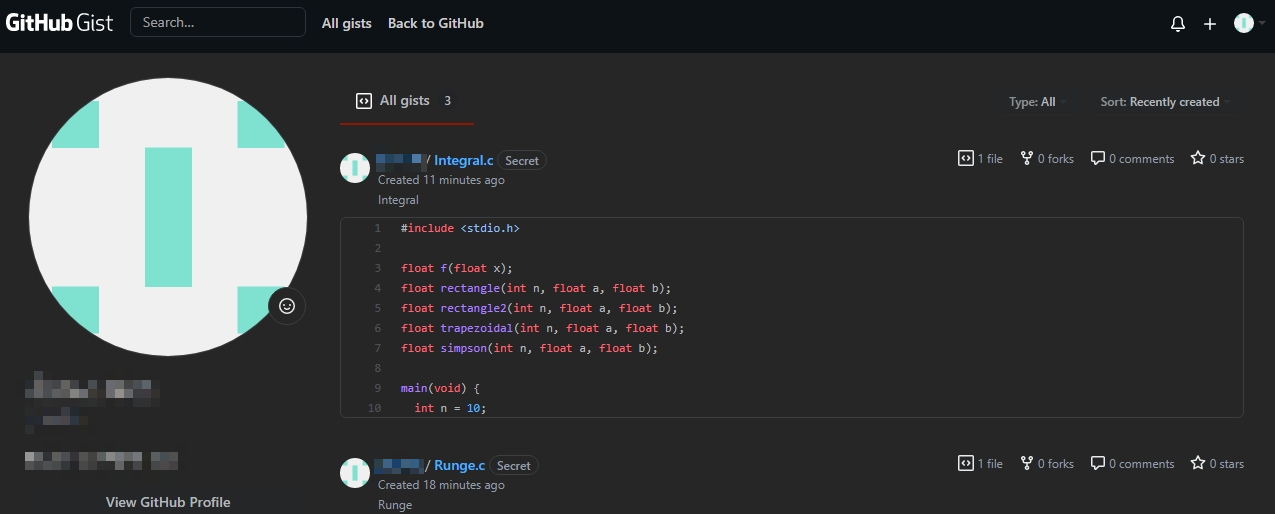
Task: Click the Secret badge on Integral.c
Action: coord(522,161)
